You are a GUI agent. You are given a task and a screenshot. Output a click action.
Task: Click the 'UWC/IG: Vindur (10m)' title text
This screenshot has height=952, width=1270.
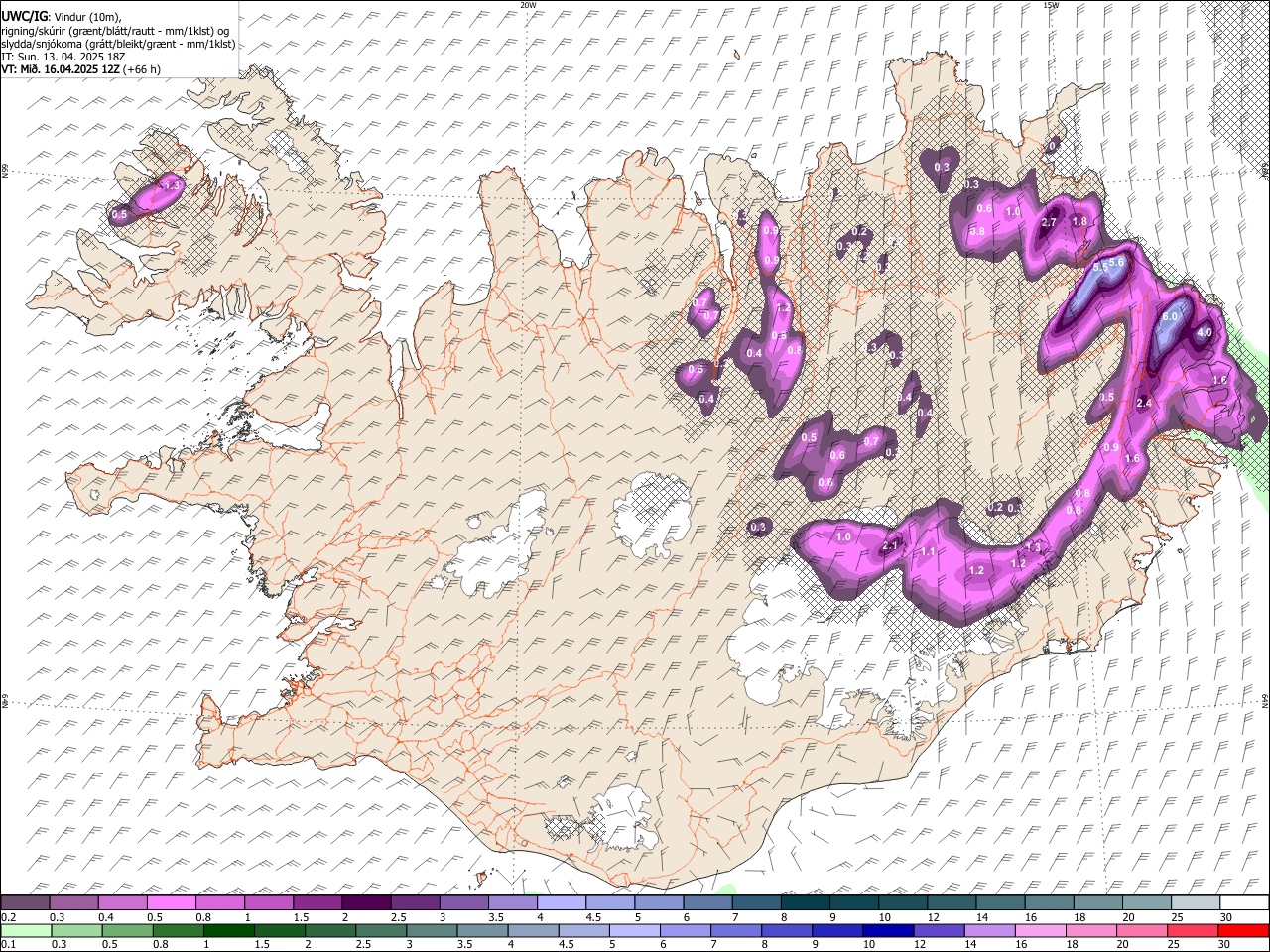click(62, 17)
